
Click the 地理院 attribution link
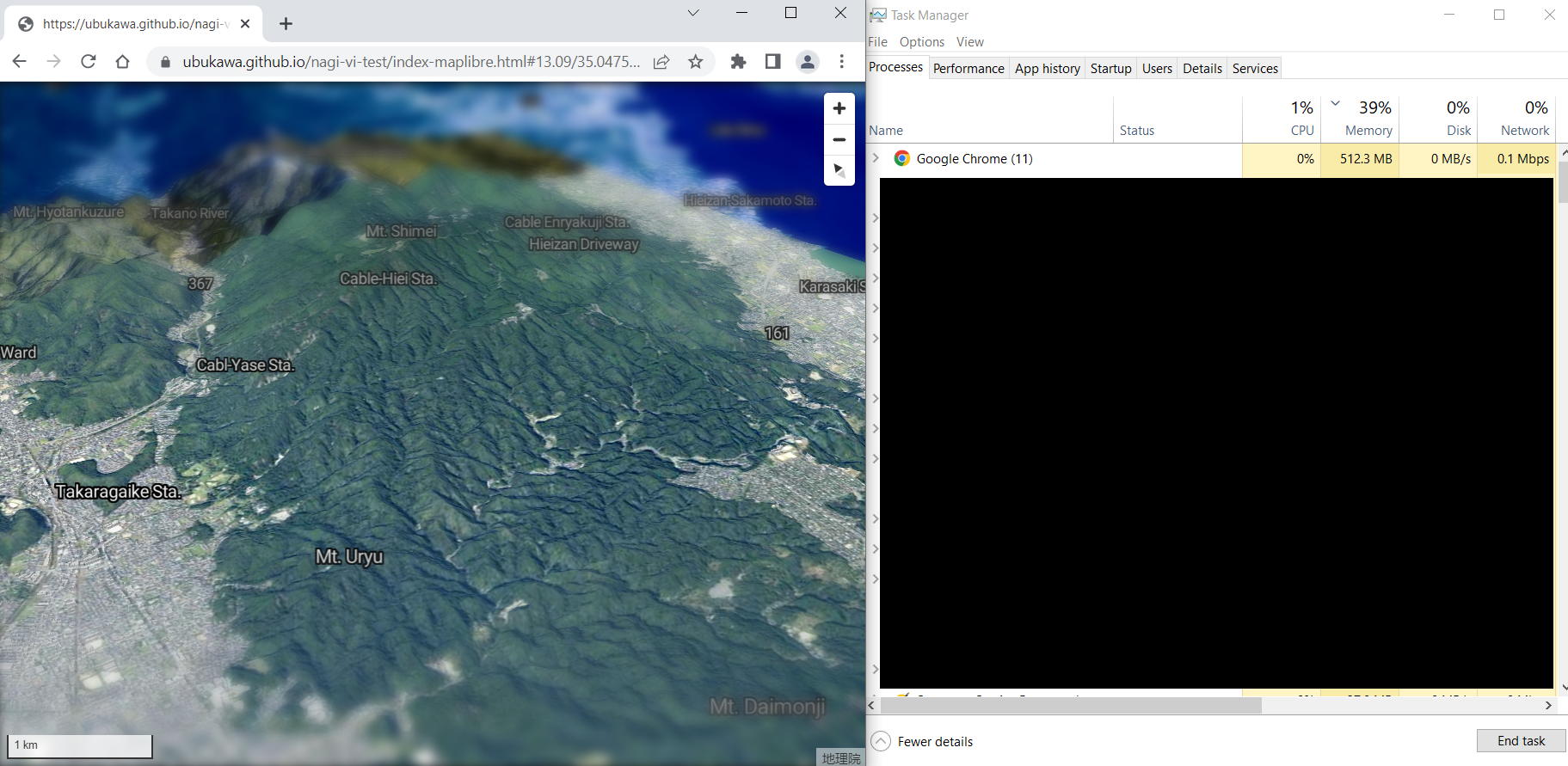click(840, 758)
